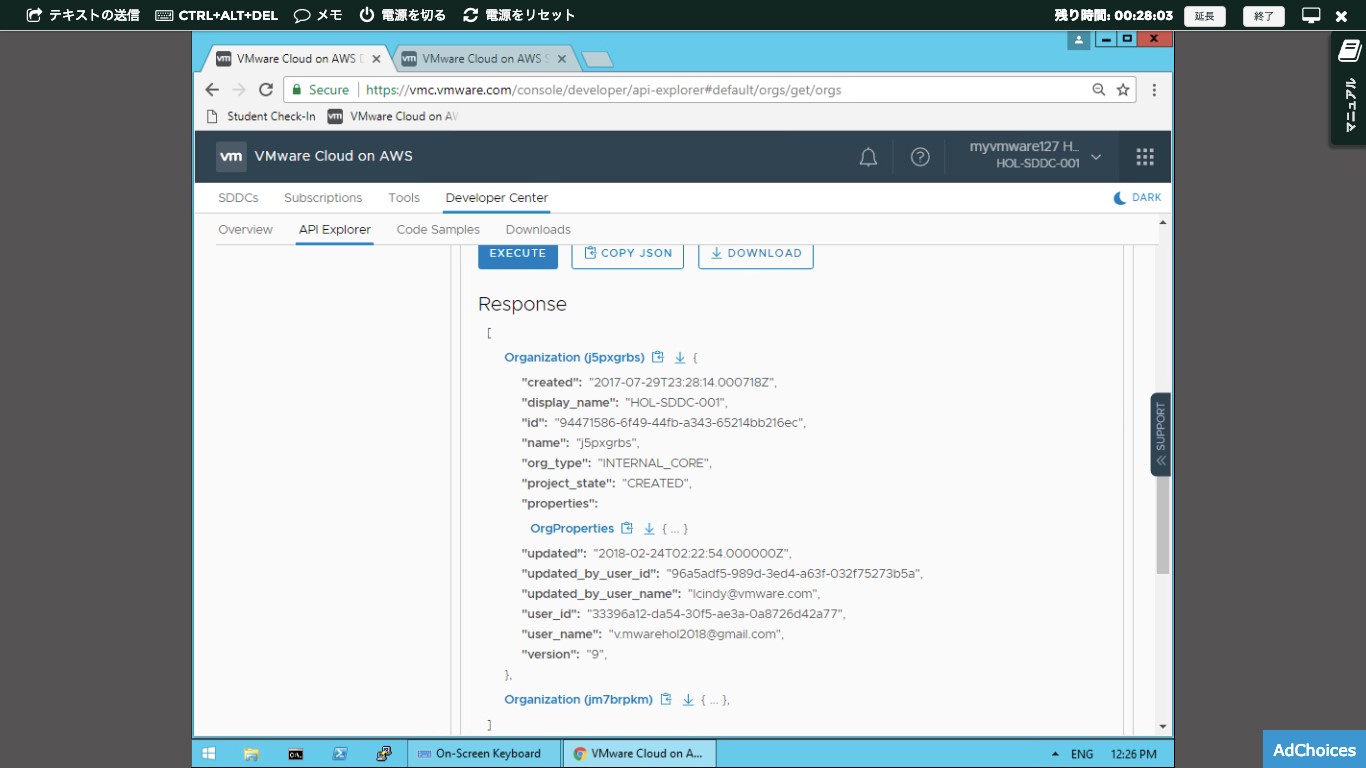This screenshot has width=1366, height=768.
Task: Click the テキストの送信 button
Action: pos(83,15)
